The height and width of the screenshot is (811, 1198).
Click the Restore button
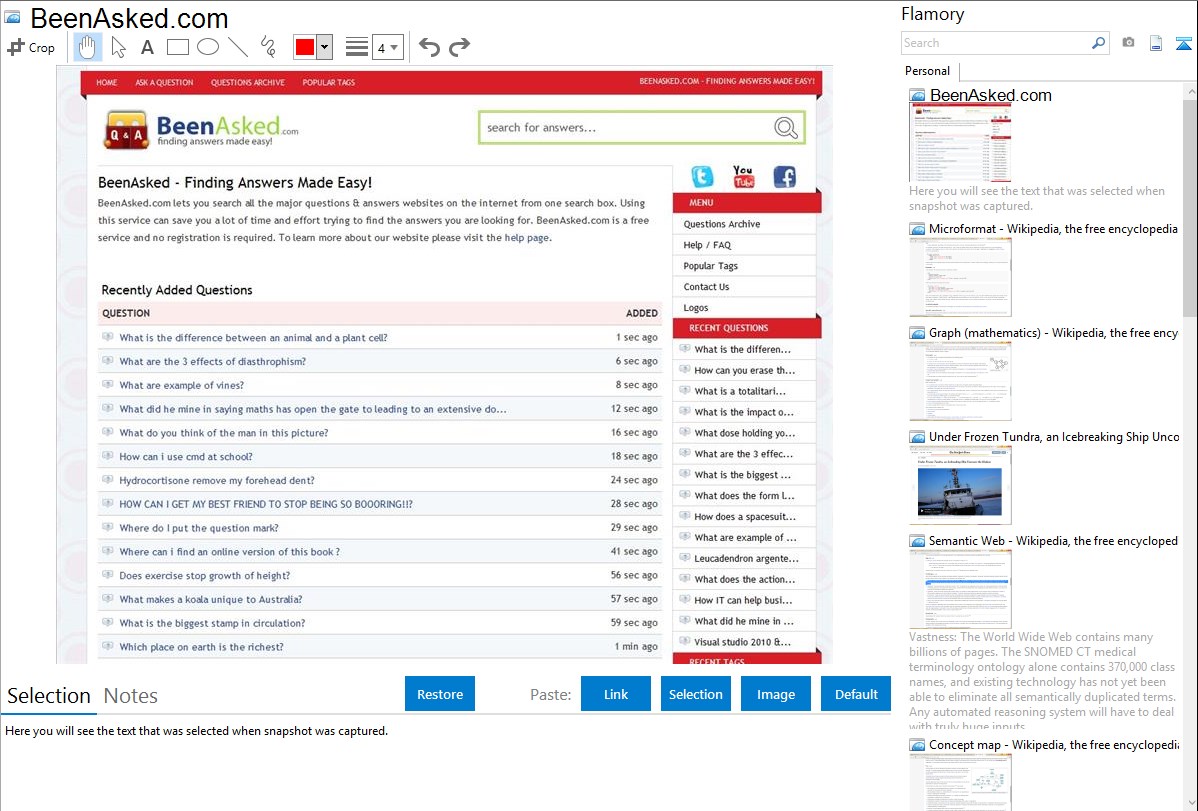click(x=440, y=694)
